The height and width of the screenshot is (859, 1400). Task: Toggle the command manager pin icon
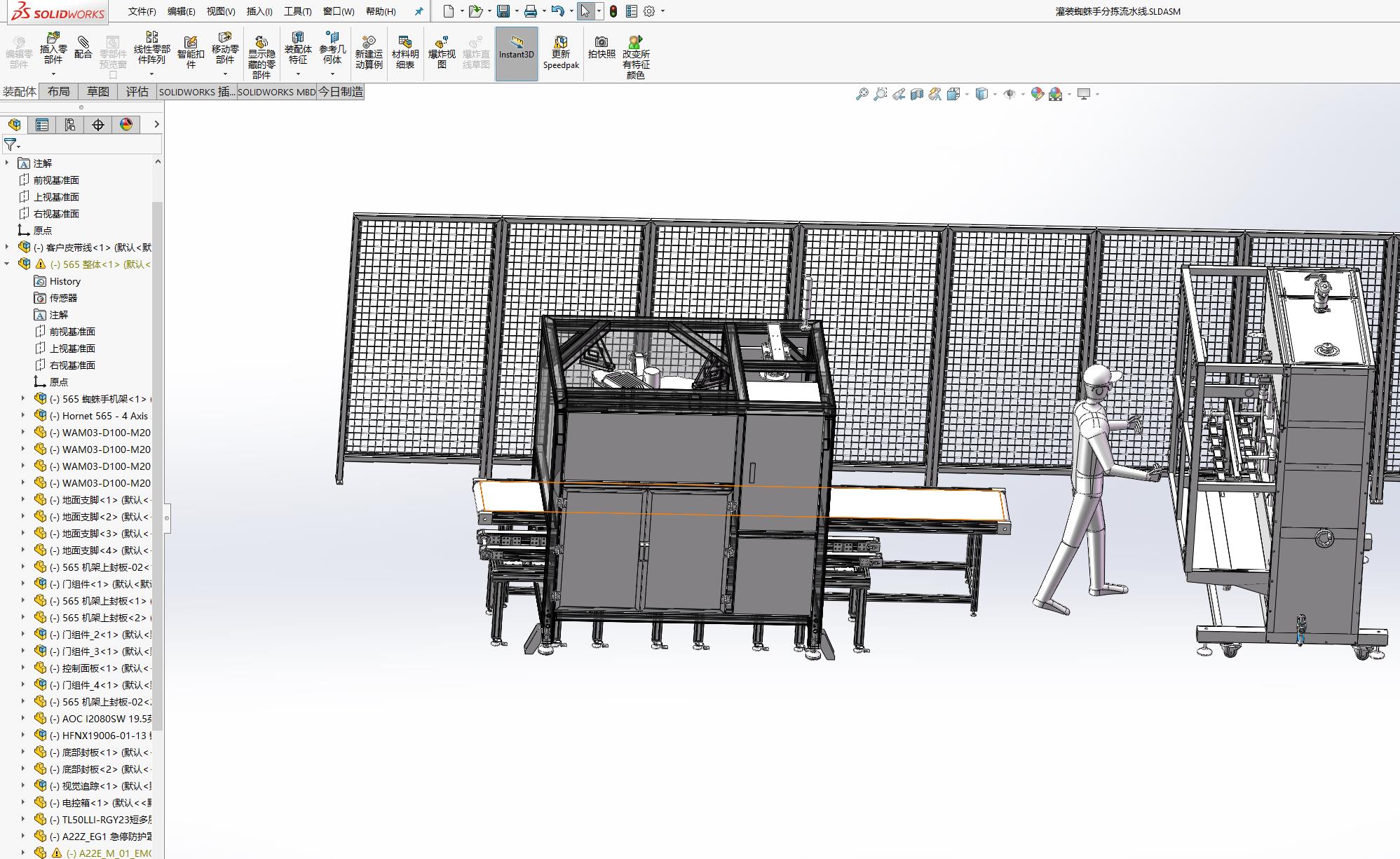419,11
